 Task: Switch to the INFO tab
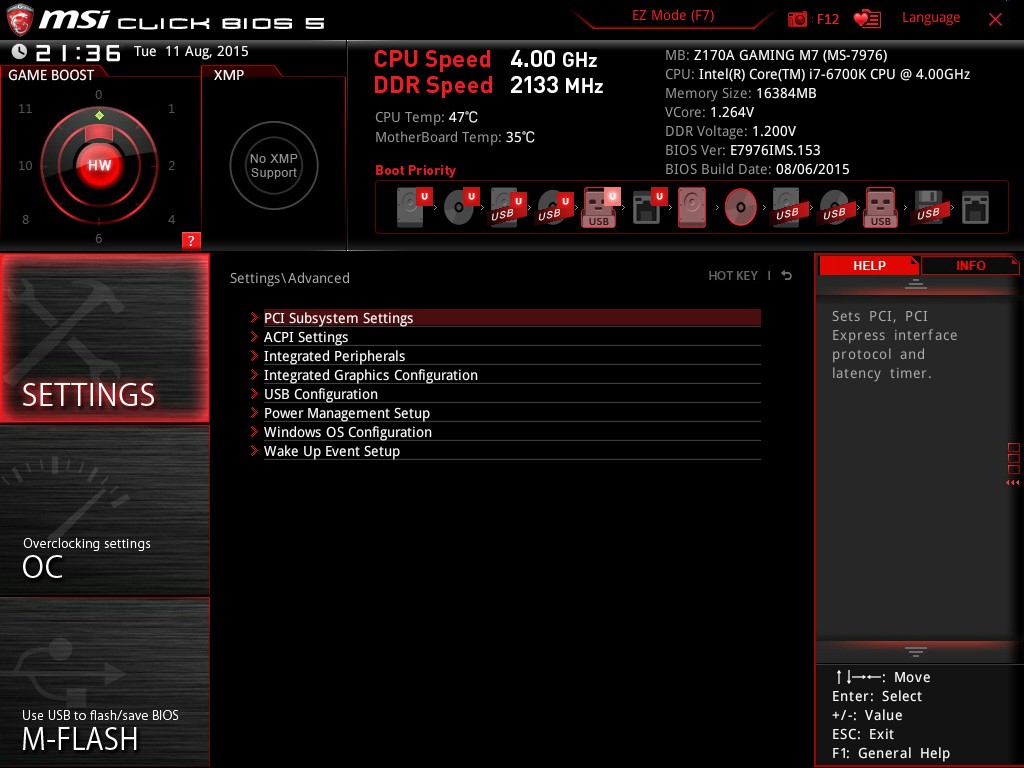tap(969, 265)
